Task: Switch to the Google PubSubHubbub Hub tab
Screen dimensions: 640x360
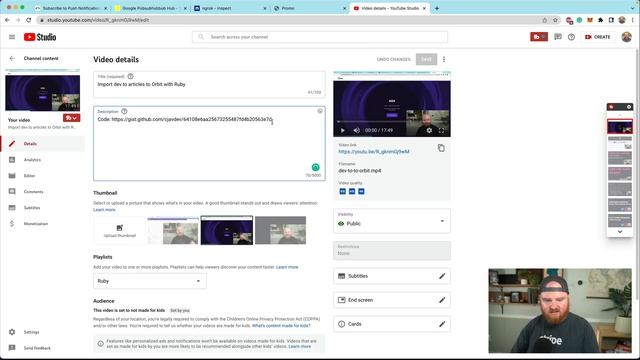Action: point(149,8)
